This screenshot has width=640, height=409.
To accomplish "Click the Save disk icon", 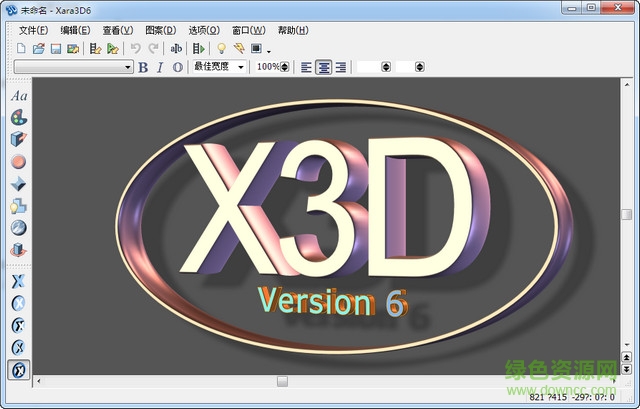I will coord(56,48).
